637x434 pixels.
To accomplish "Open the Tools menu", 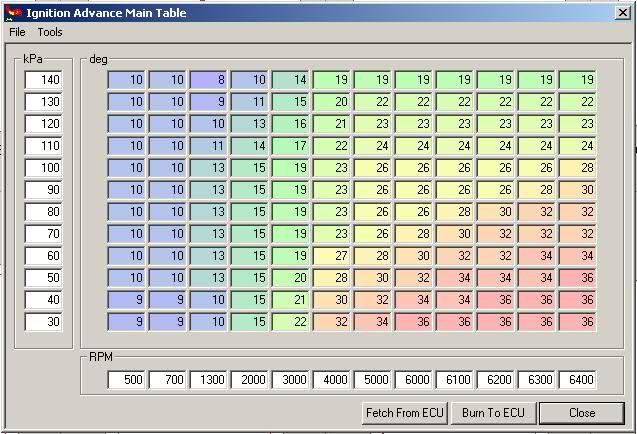I will pyautogui.click(x=50, y=32).
